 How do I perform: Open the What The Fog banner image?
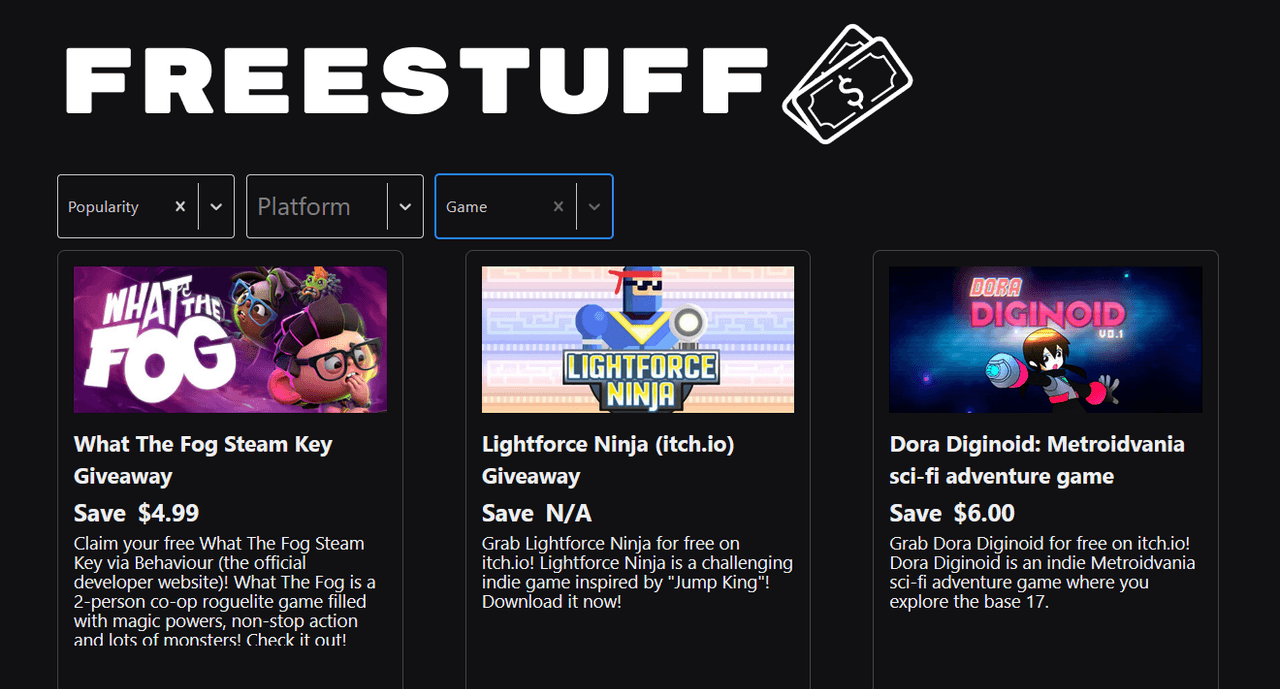230,339
